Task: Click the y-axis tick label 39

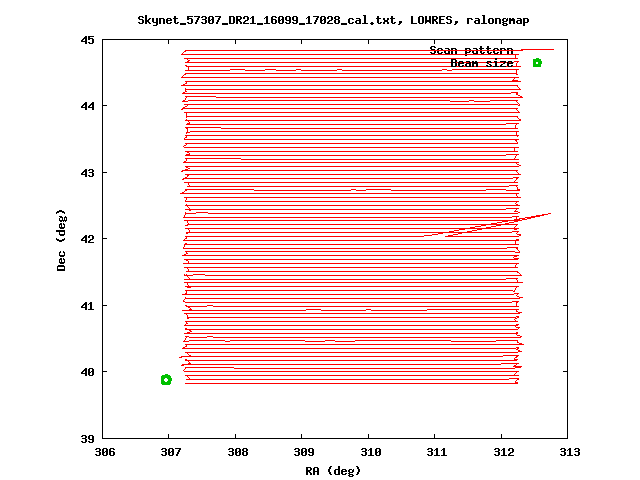Action: pos(87,439)
